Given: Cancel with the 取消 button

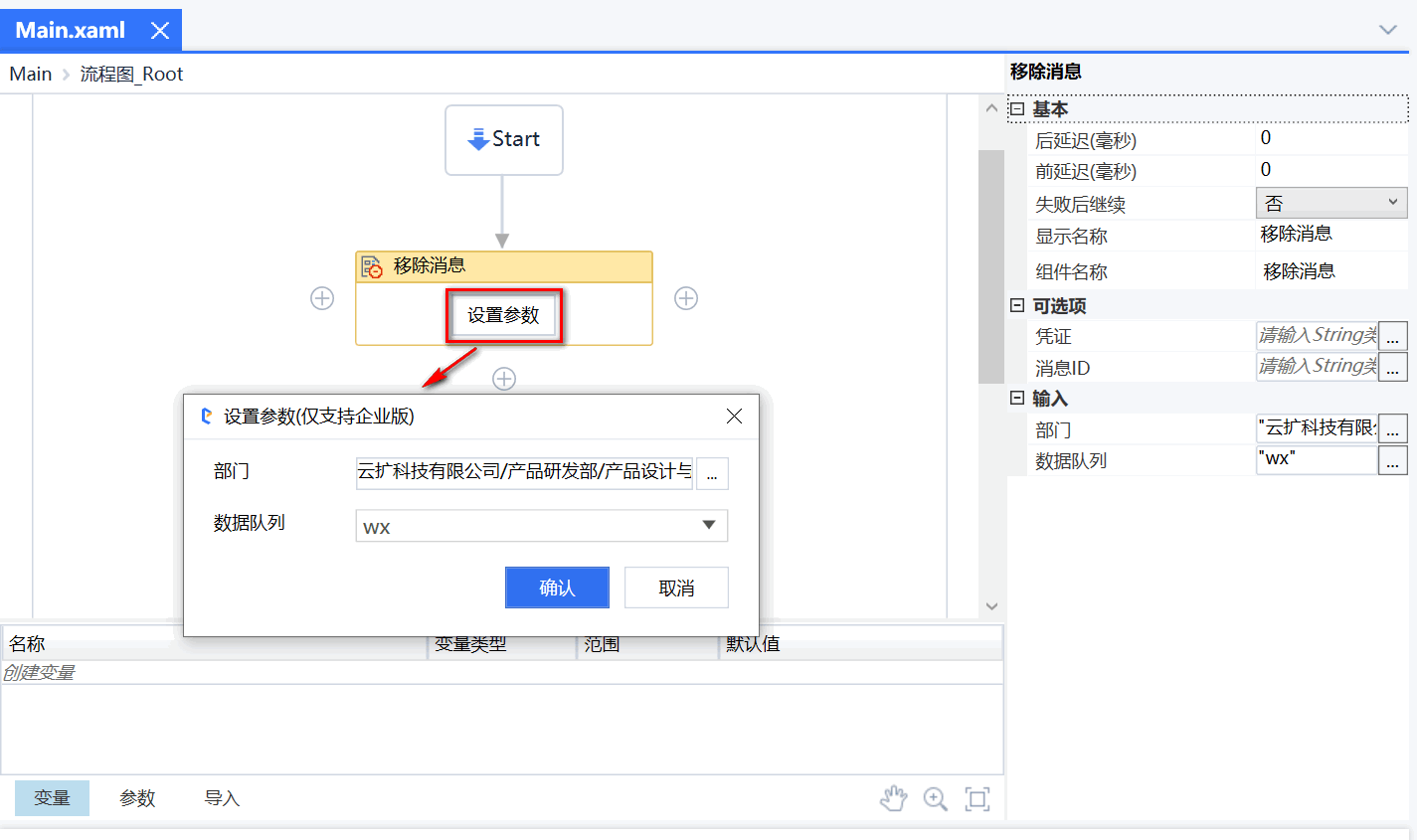Looking at the screenshot, I should (x=676, y=588).
